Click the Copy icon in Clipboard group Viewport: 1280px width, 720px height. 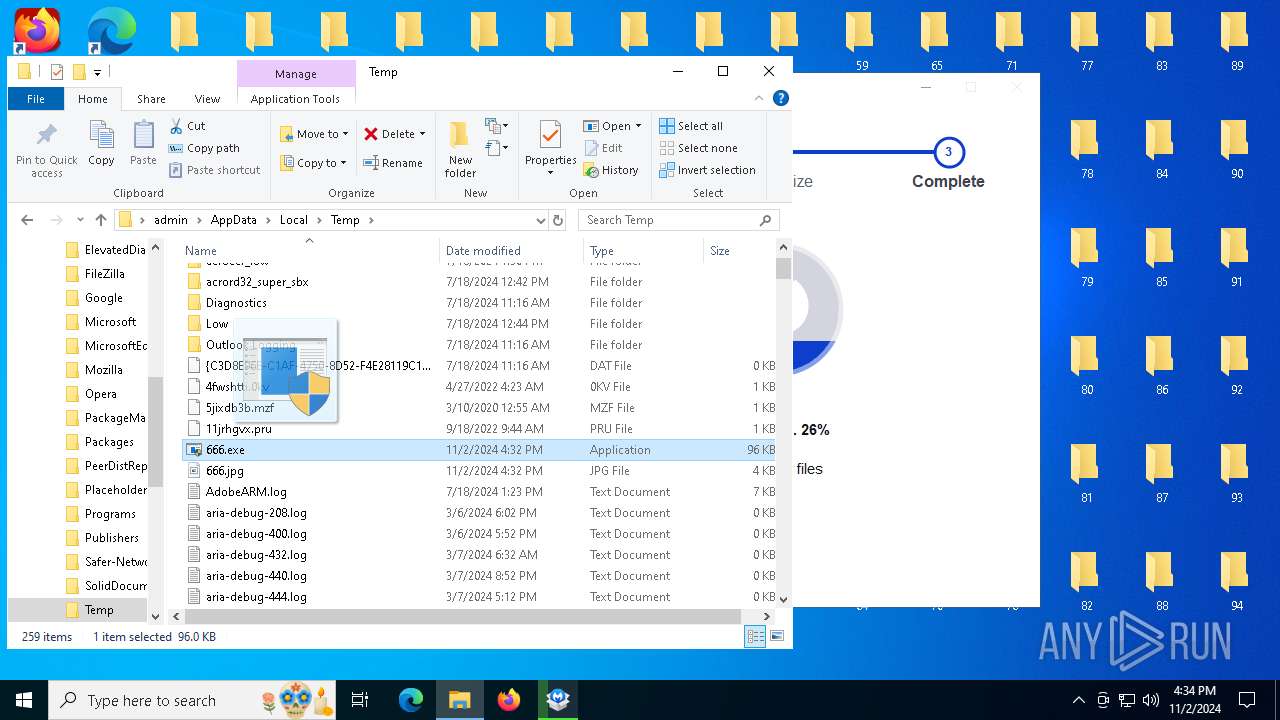click(101, 143)
